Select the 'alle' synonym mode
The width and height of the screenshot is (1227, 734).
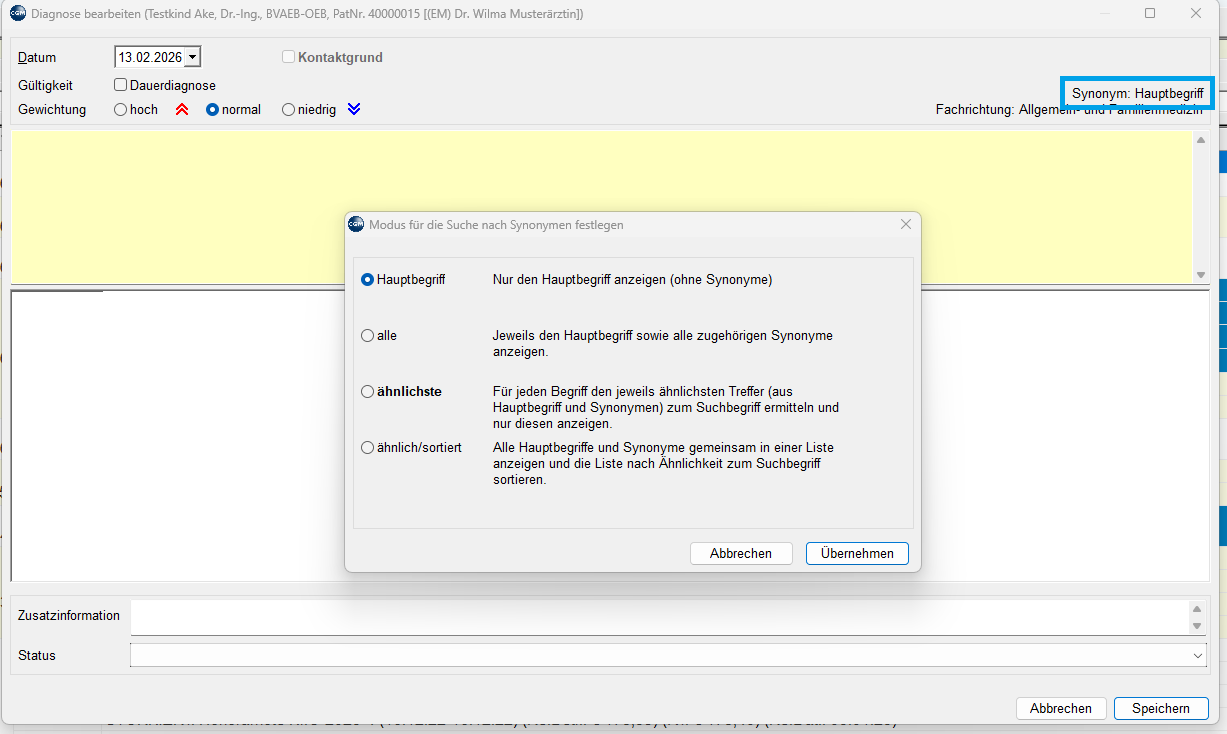click(x=368, y=336)
